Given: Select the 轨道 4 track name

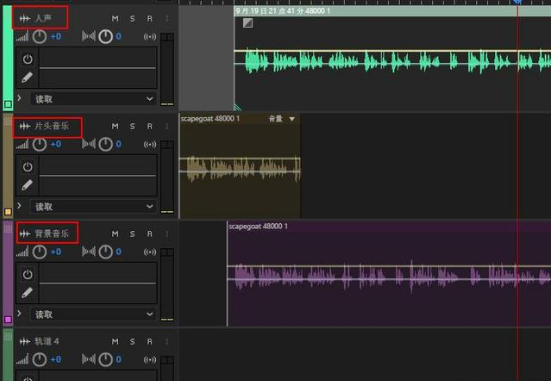Looking at the screenshot, I should click(x=47, y=341).
